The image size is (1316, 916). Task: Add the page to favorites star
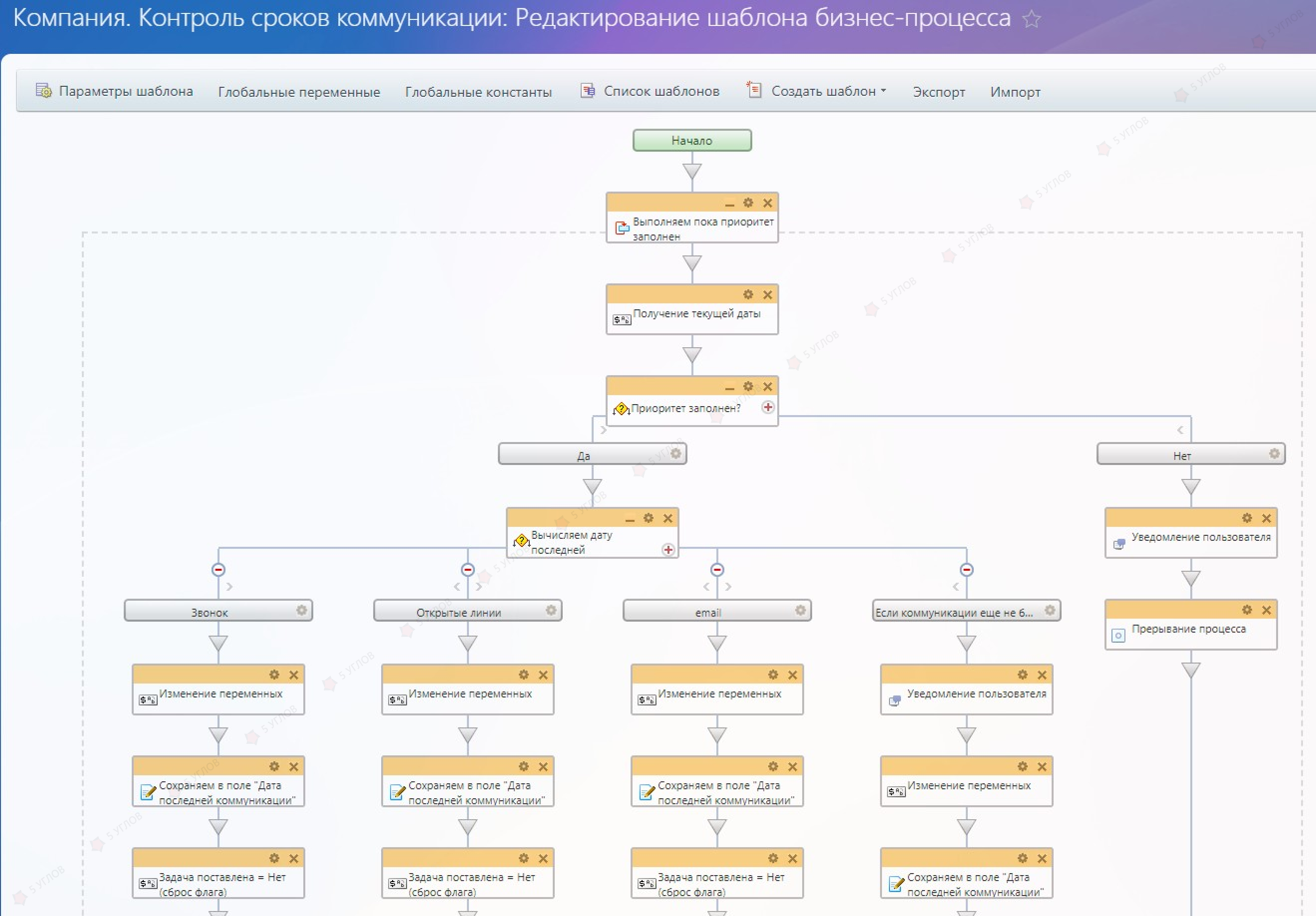[x=1031, y=19]
